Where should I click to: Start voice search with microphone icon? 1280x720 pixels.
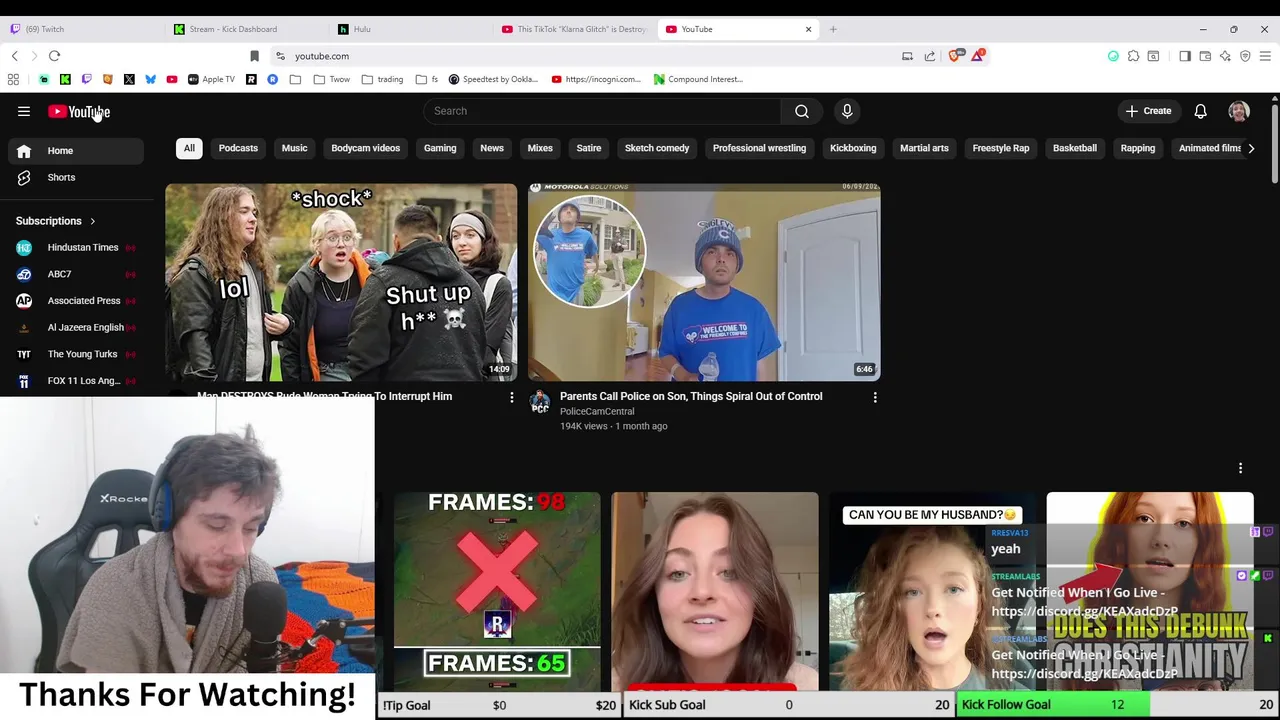[x=847, y=111]
